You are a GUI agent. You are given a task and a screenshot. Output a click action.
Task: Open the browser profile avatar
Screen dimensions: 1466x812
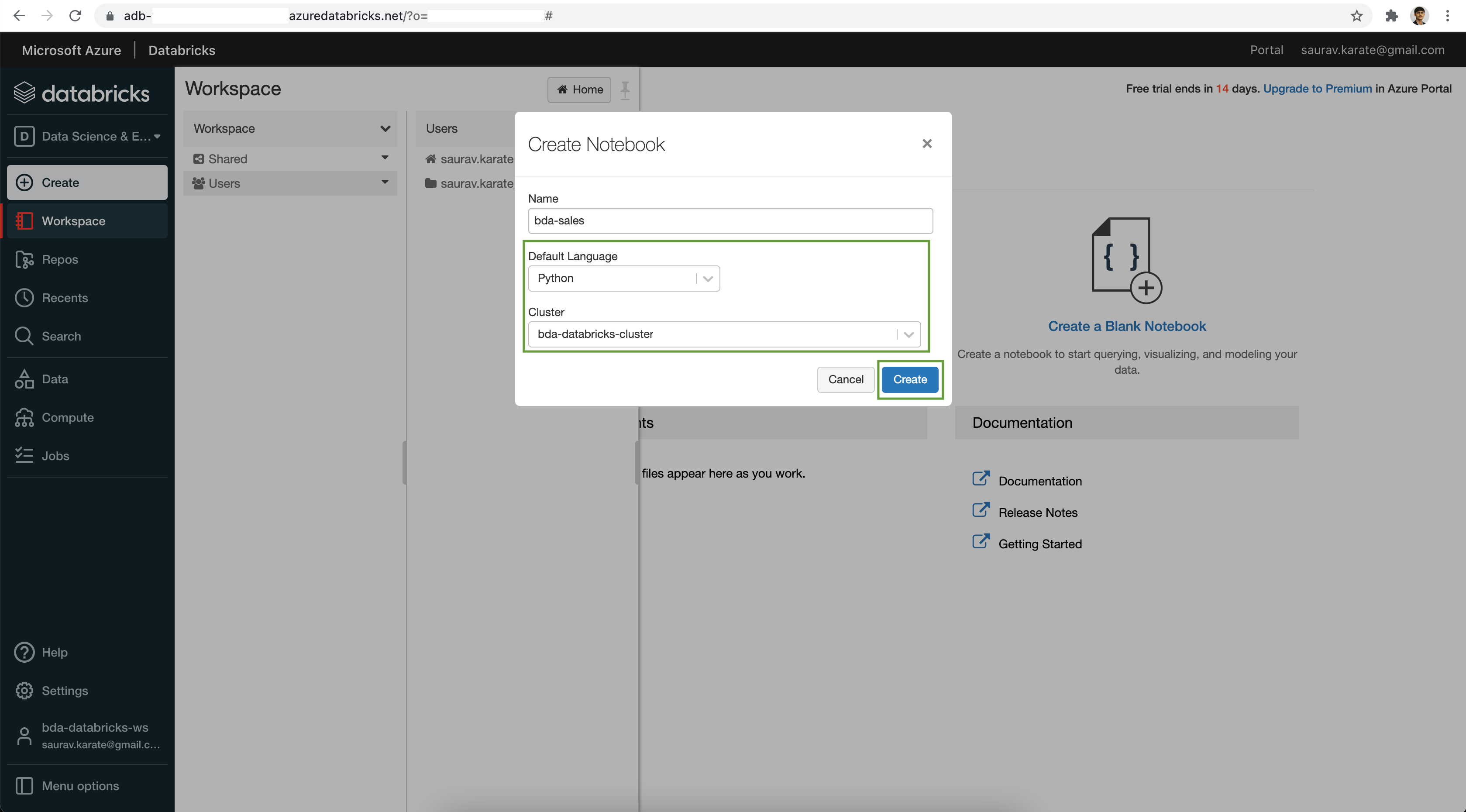(x=1419, y=15)
